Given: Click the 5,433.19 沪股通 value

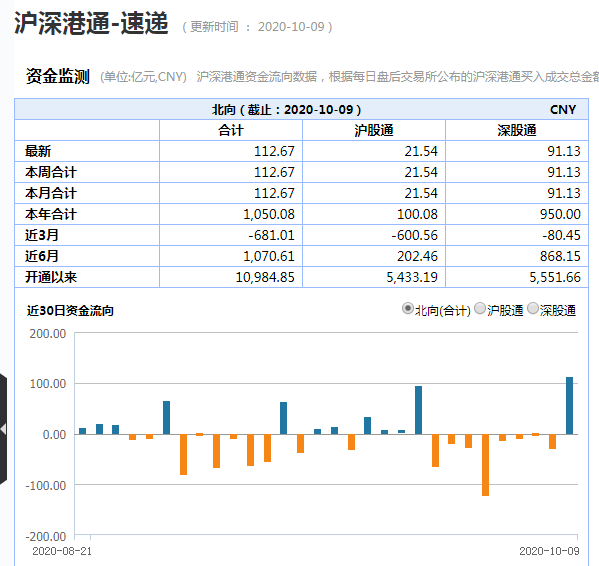Looking at the screenshot, I should (412, 277).
